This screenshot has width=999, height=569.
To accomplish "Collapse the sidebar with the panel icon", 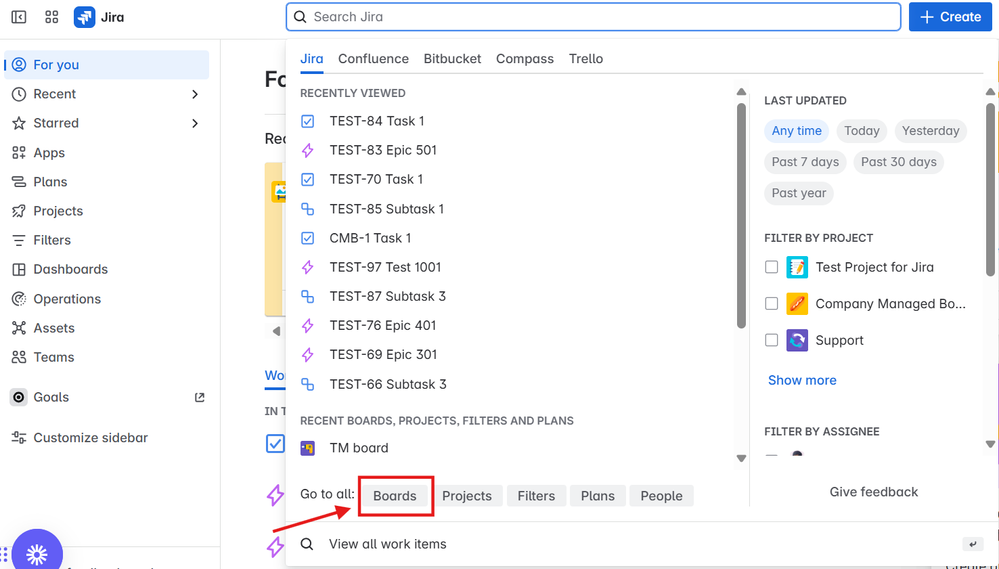I will (x=19, y=17).
